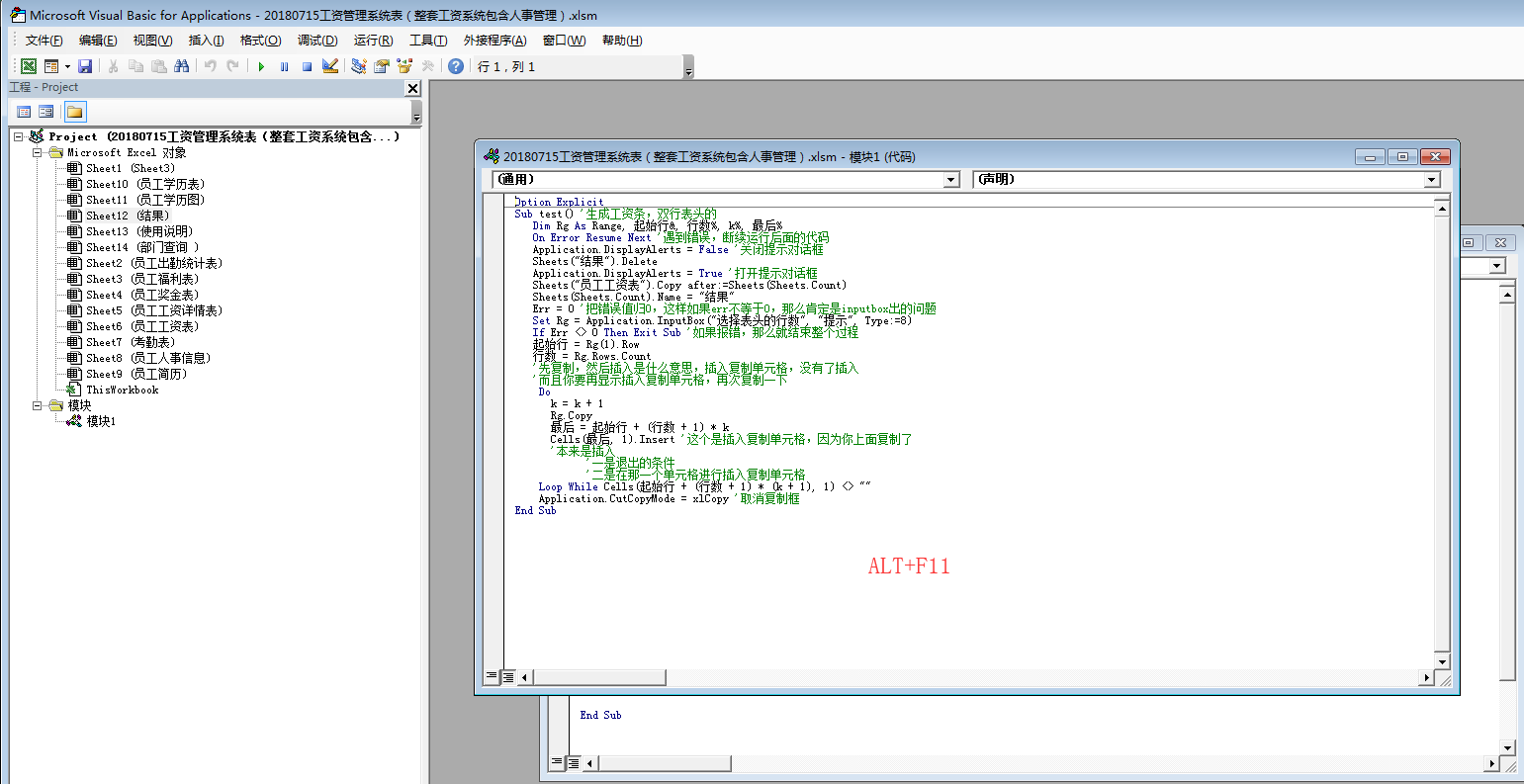Select Sheet12 (结果) tree item

(x=128, y=216)
